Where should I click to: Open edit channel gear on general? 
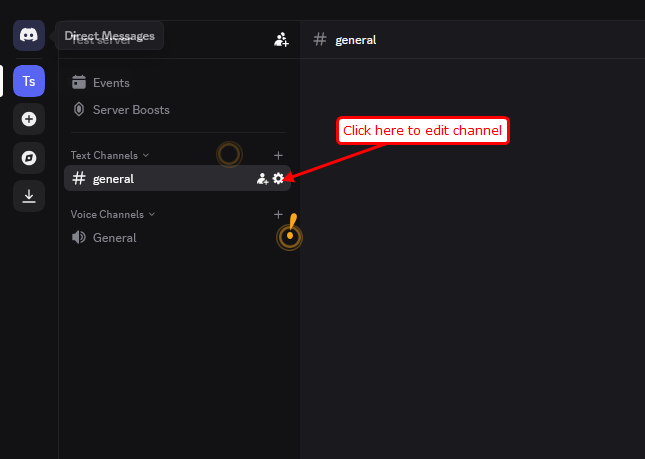(278, 178)
